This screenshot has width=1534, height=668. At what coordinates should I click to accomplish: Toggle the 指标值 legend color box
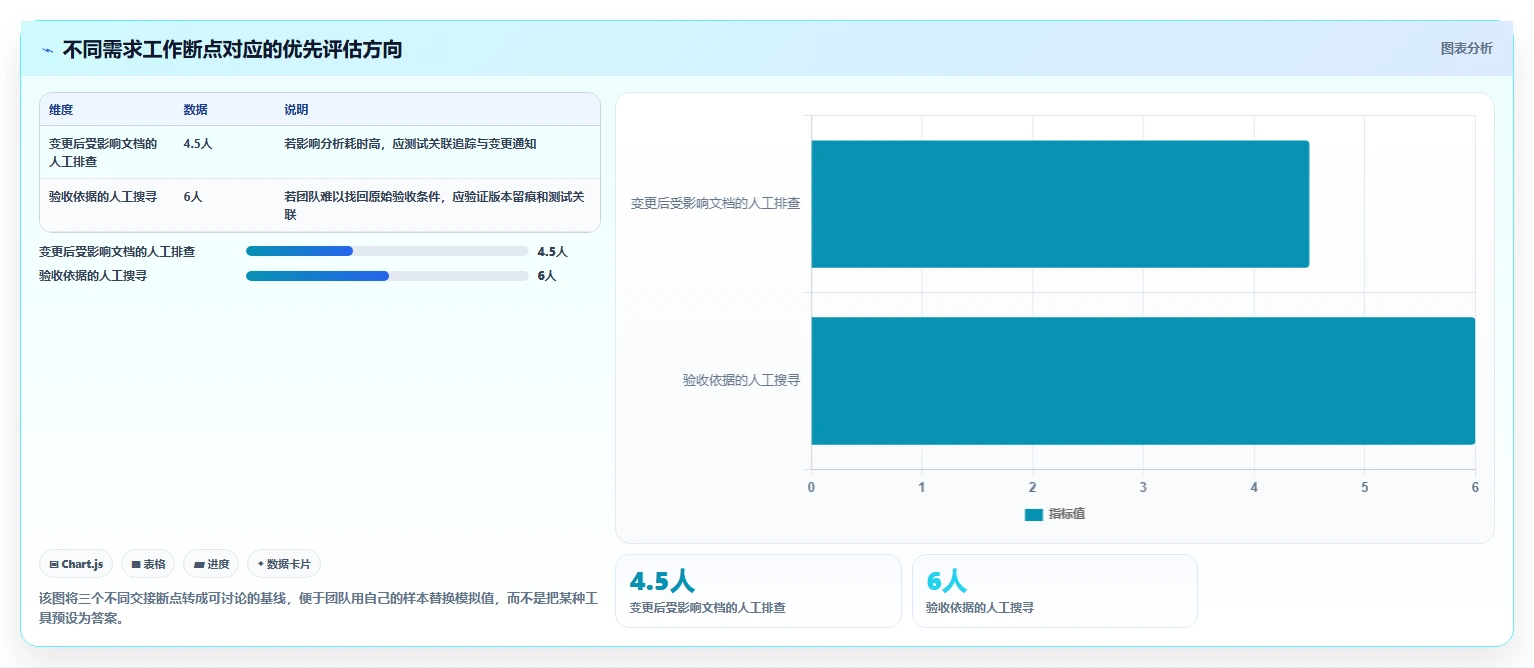1033,514
